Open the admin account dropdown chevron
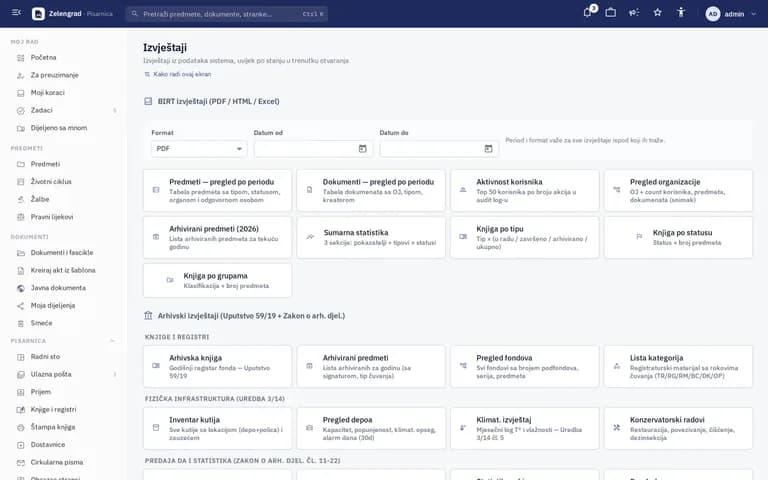This screenshot has height=480, width=768. (x=753, y=14)
